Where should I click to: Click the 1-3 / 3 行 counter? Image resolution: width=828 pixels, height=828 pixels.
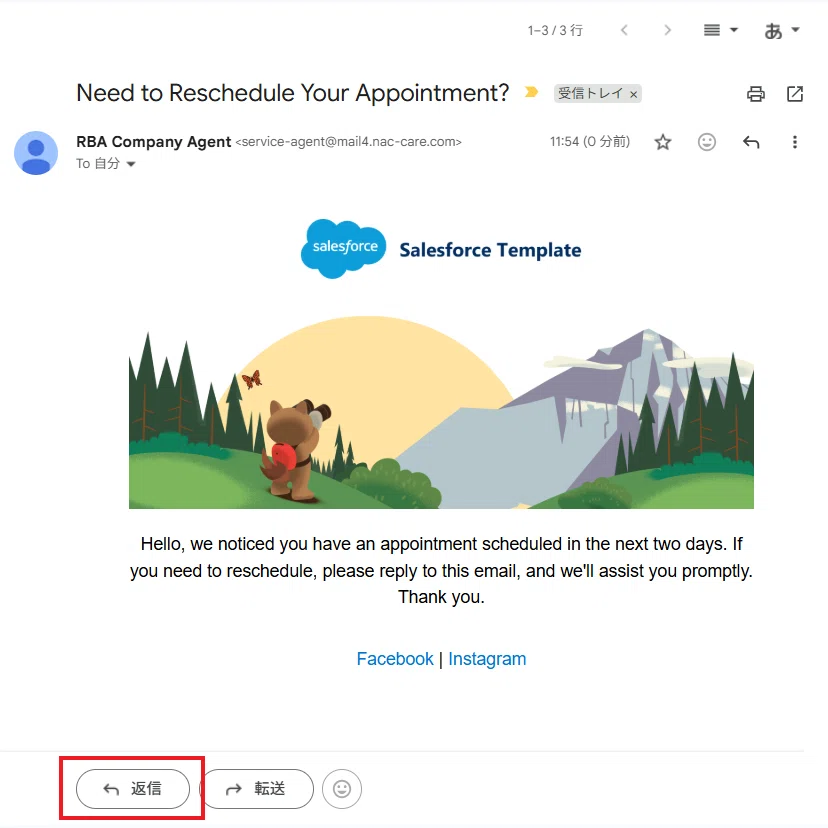click(x=555, y=30)
